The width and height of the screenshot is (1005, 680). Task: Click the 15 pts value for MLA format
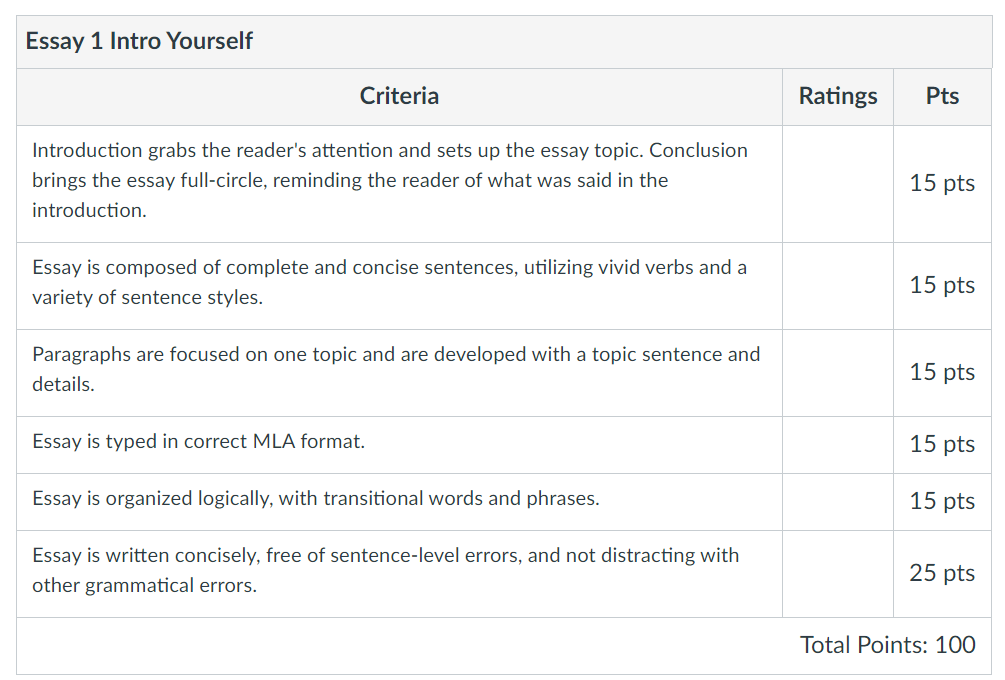[942, 444]
